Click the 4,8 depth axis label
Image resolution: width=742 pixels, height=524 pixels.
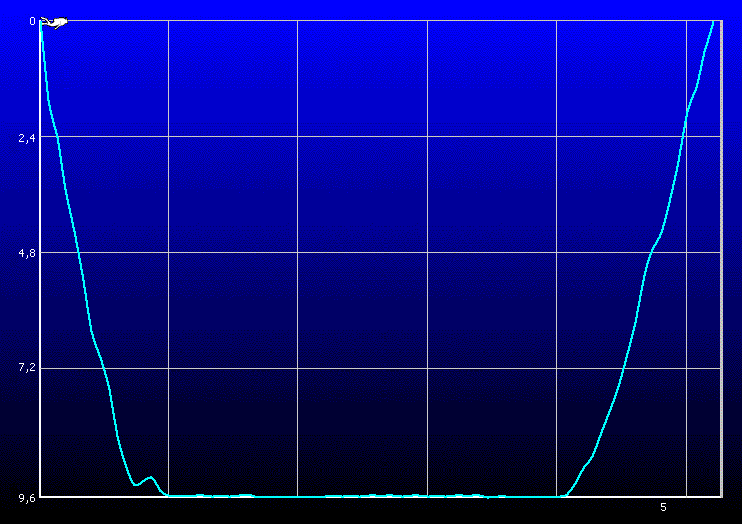point(27,253)
